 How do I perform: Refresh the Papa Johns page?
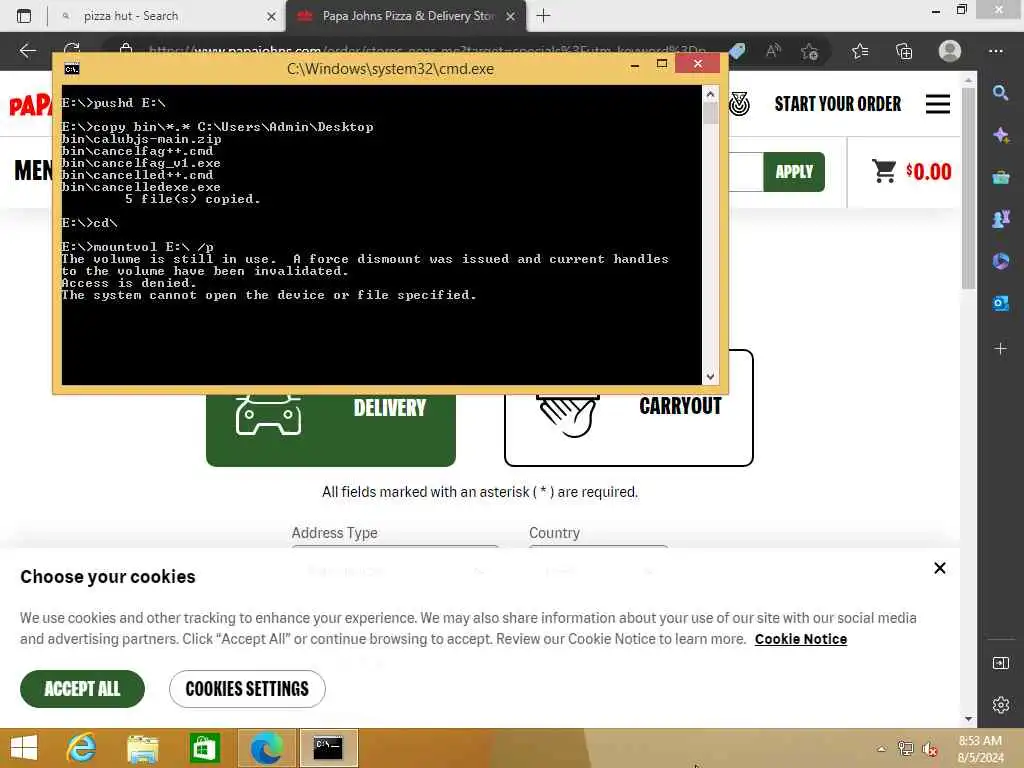tap(72, 48)
